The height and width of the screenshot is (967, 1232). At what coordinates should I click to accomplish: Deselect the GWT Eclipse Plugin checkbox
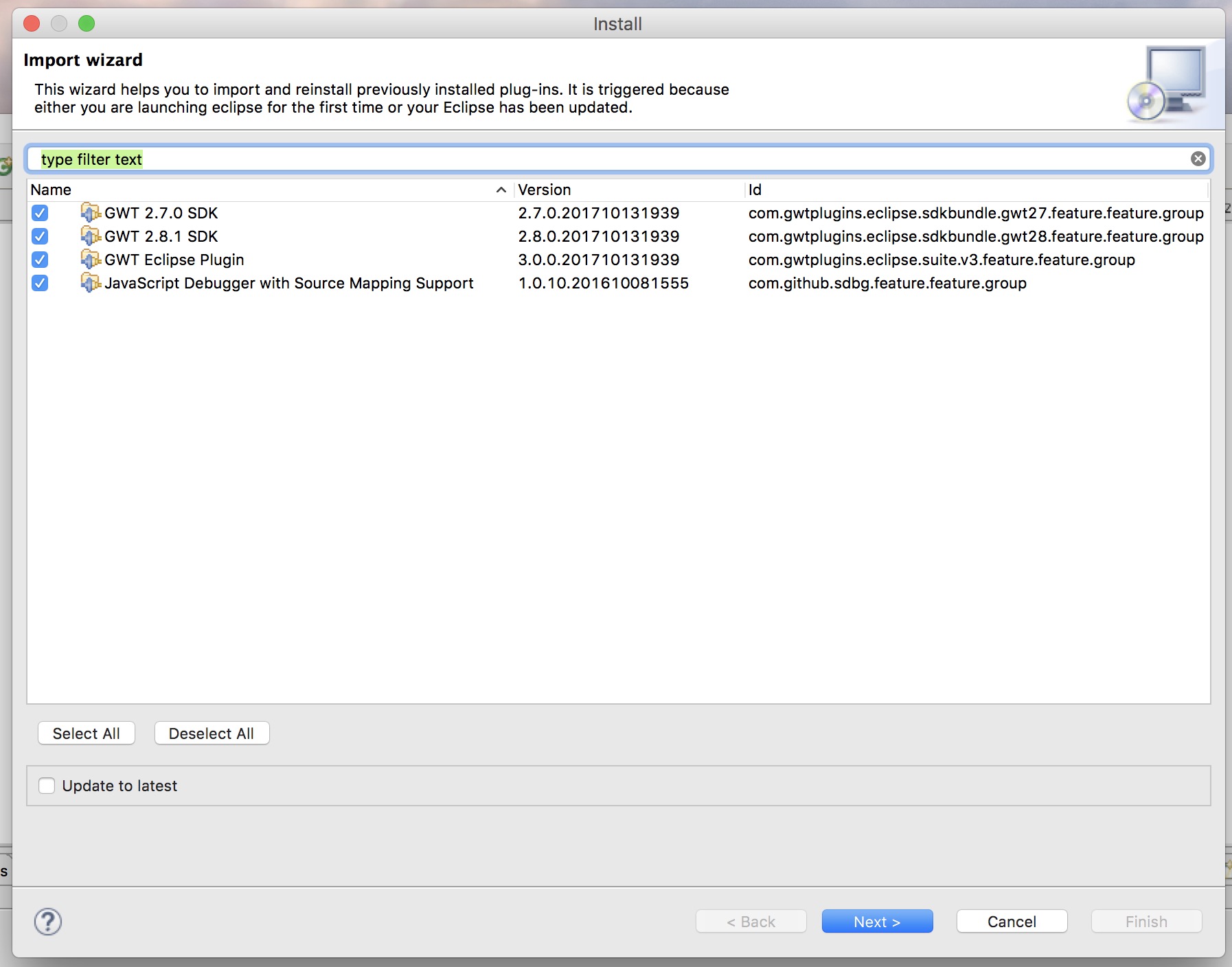pos(40,260)
